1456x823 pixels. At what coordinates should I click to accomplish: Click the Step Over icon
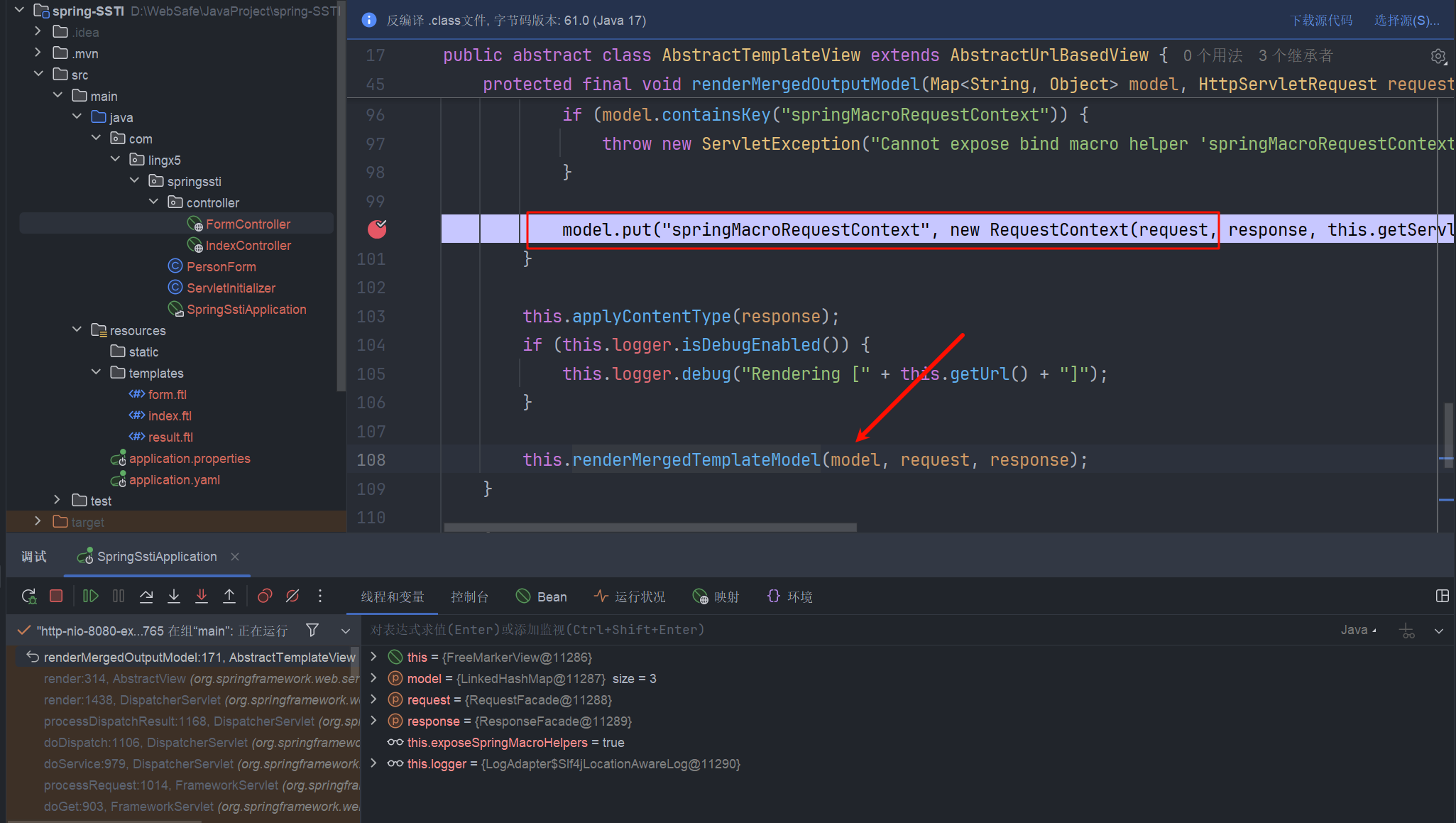click(x=146, y=596)
